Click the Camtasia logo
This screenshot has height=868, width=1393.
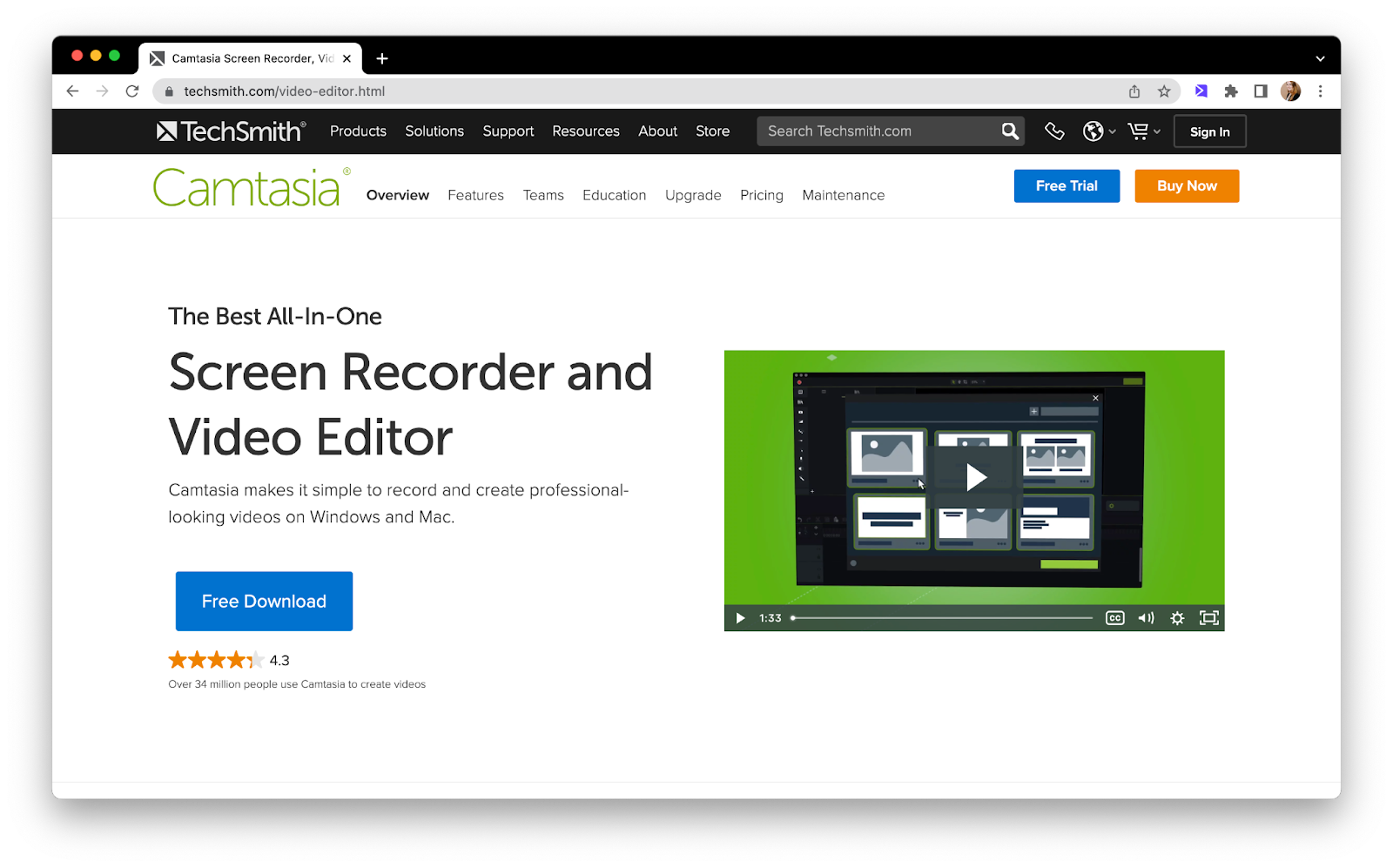252,187
